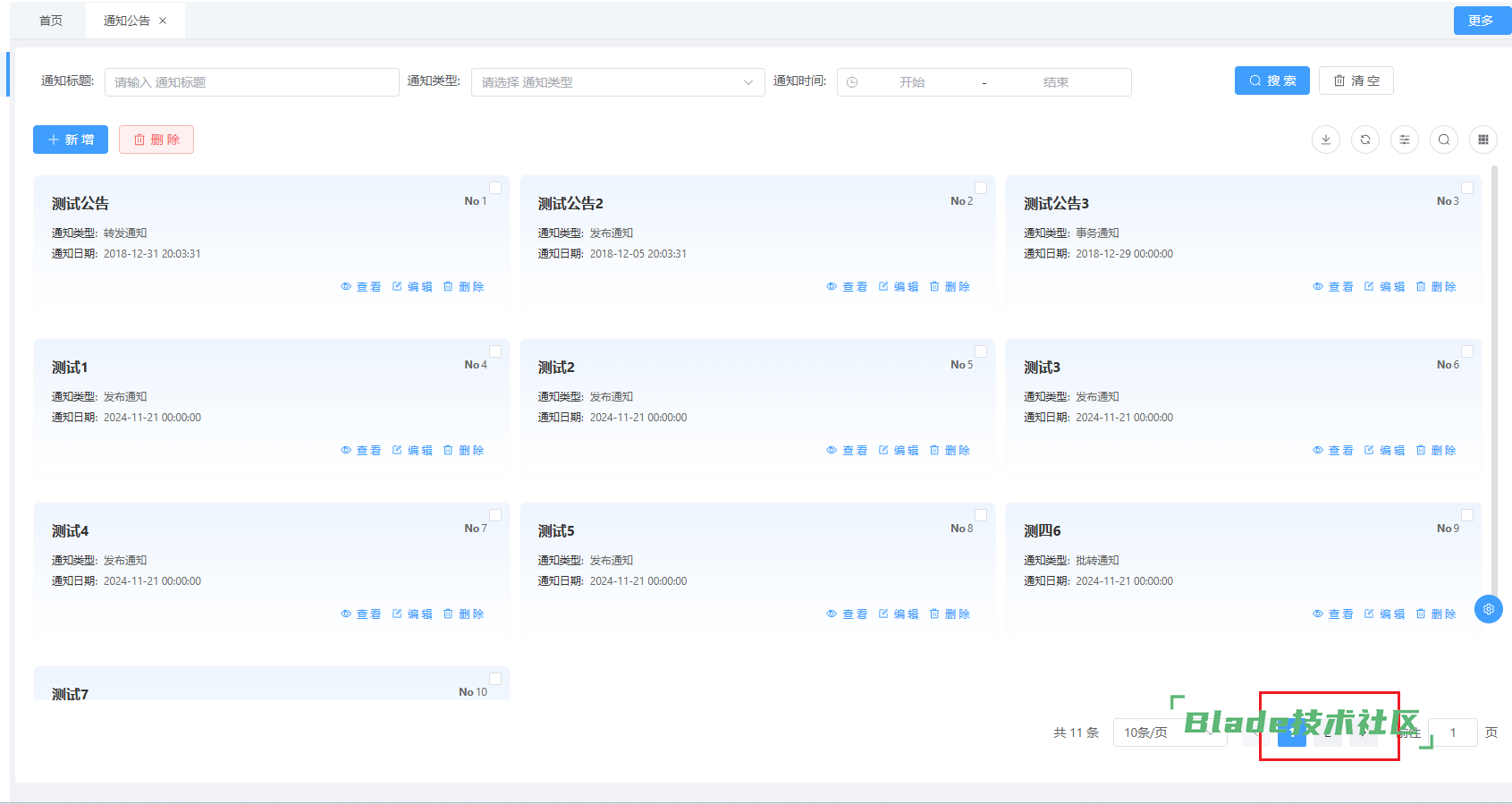The height and width of the screenshot is (804, 1512).
Task: Click the 测试公告3 card title
Action: (x=1056, y=204)
